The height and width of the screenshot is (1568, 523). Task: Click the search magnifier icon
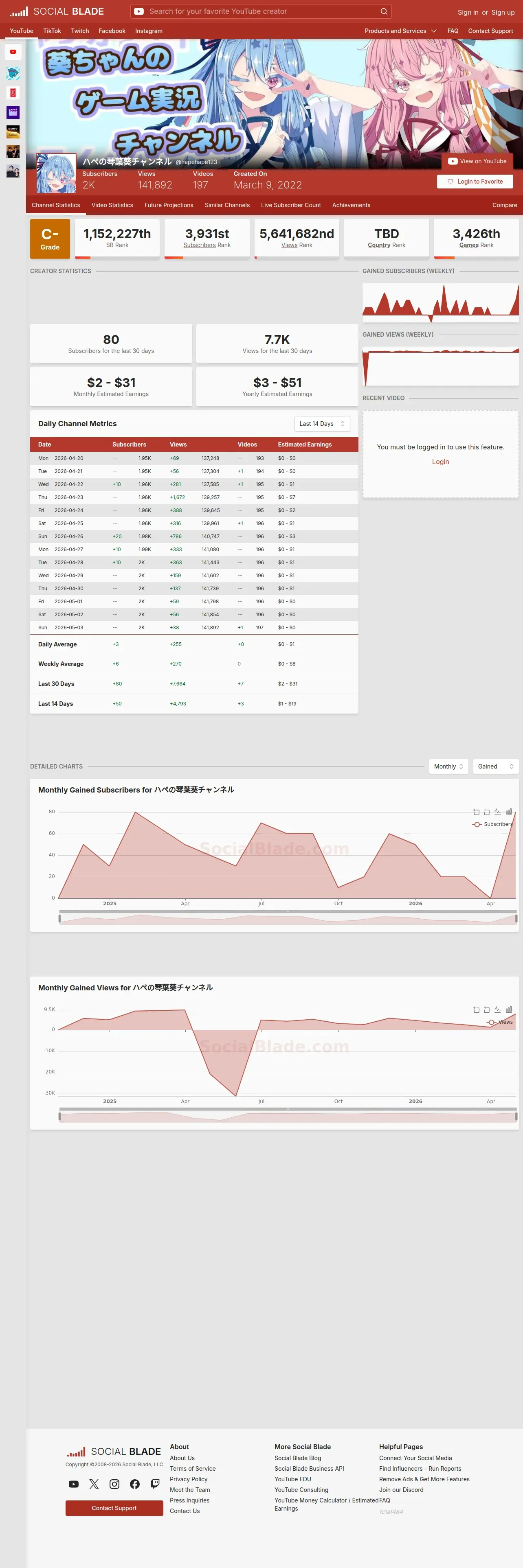pyautogui.click(x=384, y=11)
